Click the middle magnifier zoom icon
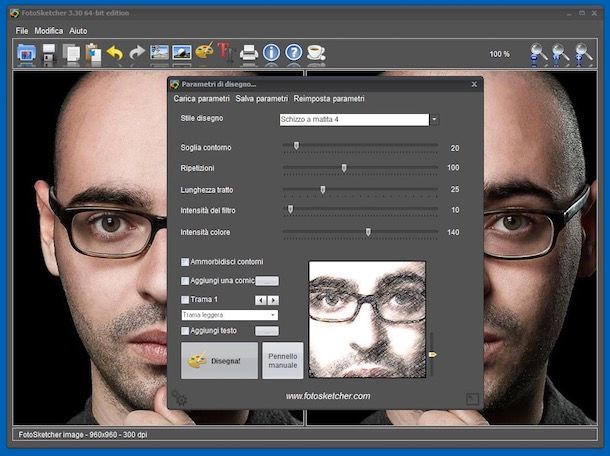 (x=561, y=54)
